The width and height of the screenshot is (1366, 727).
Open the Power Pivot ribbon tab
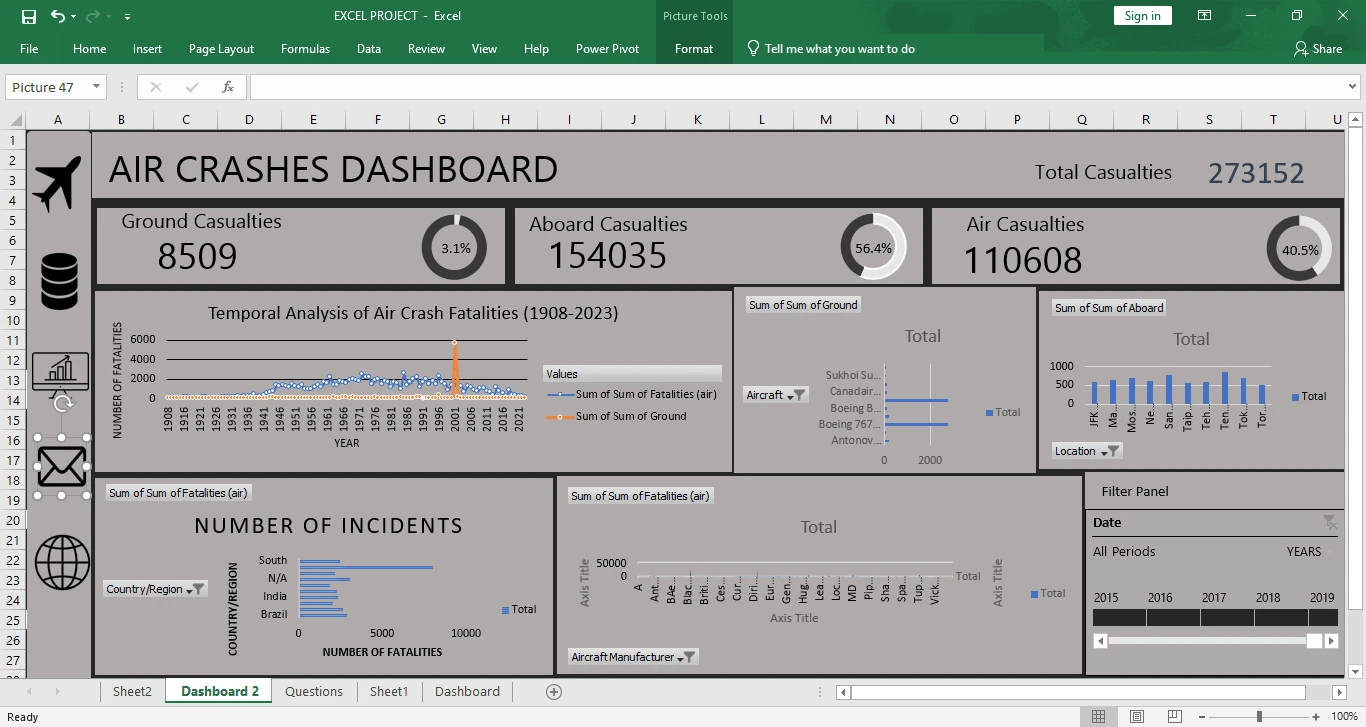[607, 49]
